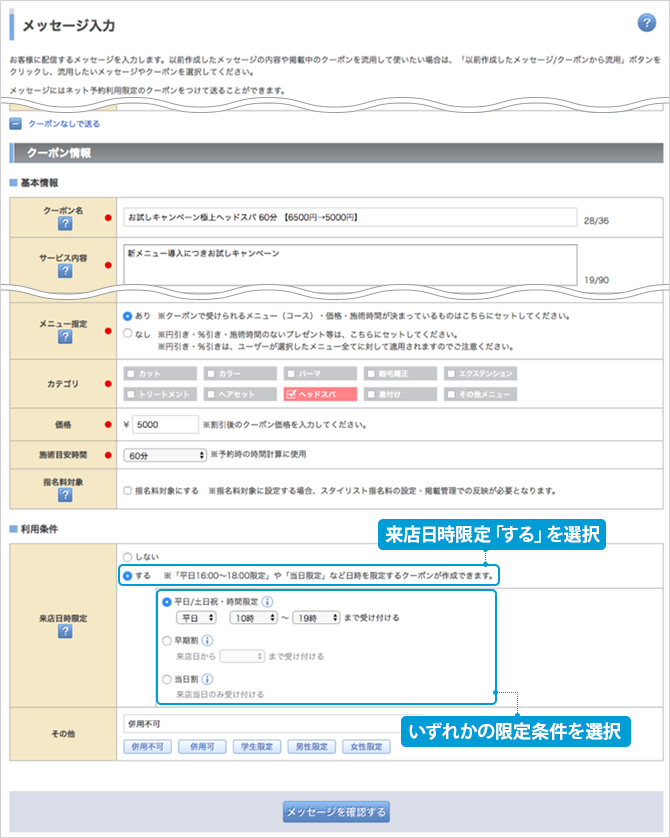Image resolution: width=670 pixels, height=838 pixels.
Task: Check the カット category checkbox
Action: [130, 373]
